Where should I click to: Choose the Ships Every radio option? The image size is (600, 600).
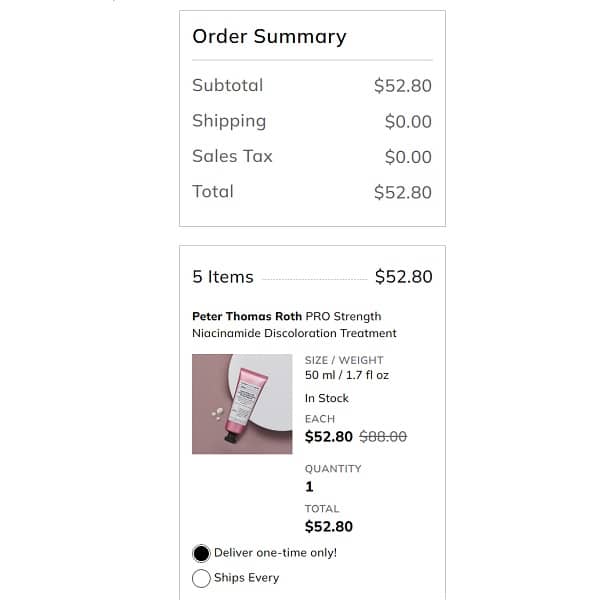point(201,578)
